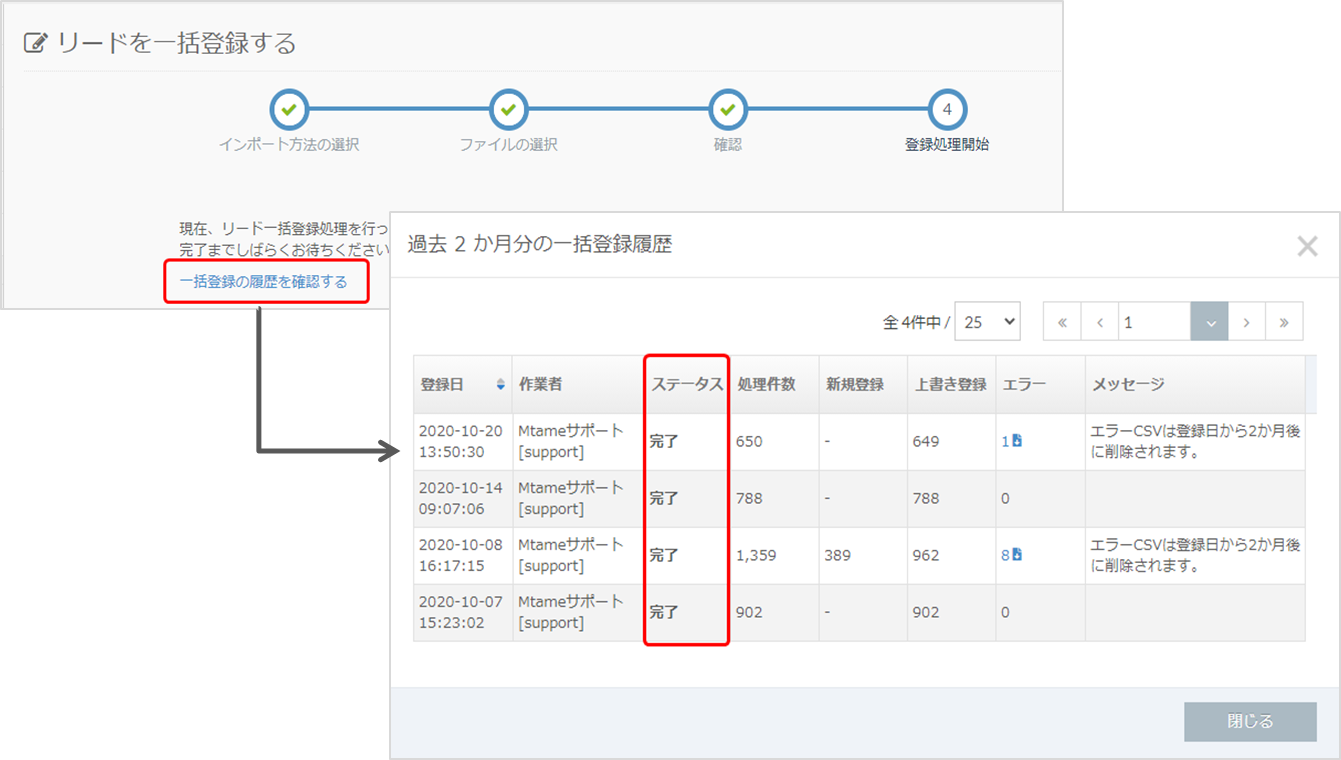The width and height of the screenshot is (1341, 760).
Task: Go to the previous page of history
Action: [1099, 322]
